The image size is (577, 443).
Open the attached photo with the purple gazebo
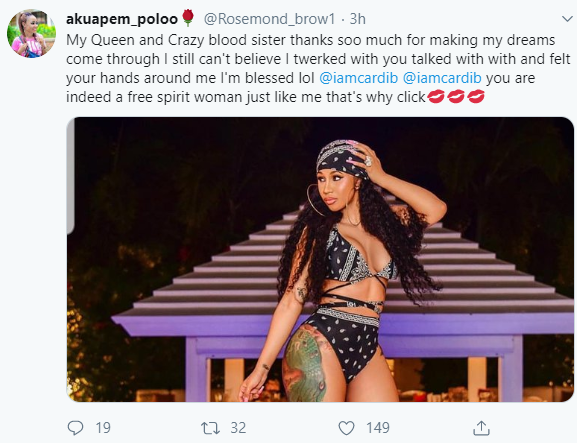pyautogui.click(x=320, y=259)
